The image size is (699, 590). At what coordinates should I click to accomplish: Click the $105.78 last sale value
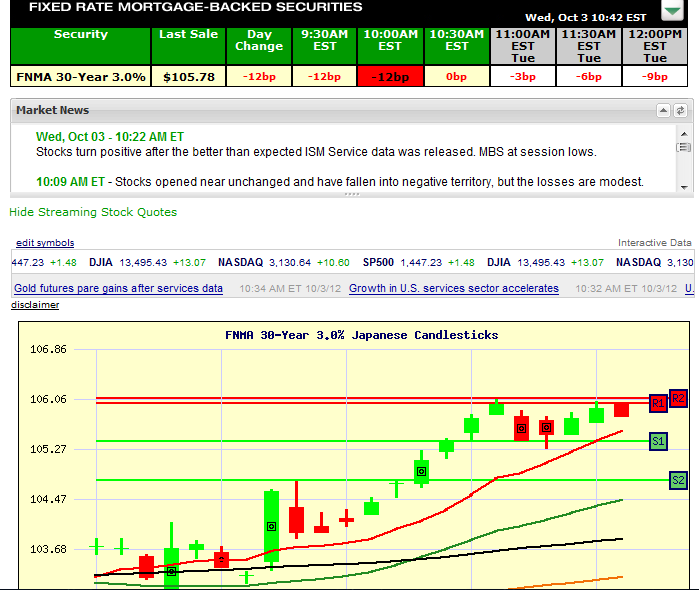point(189,77)
